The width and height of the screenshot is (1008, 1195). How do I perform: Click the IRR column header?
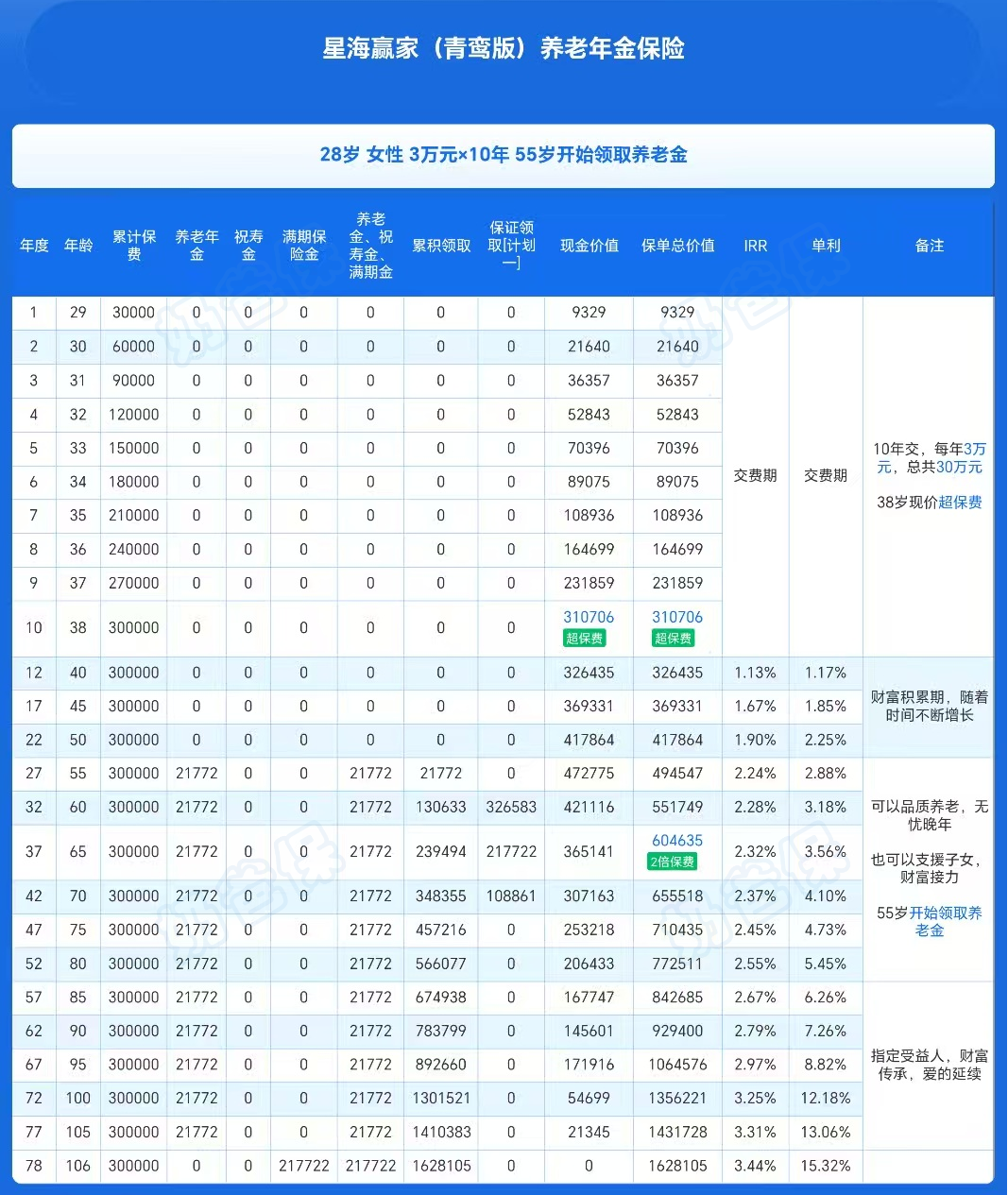click(x=756, y=246)
